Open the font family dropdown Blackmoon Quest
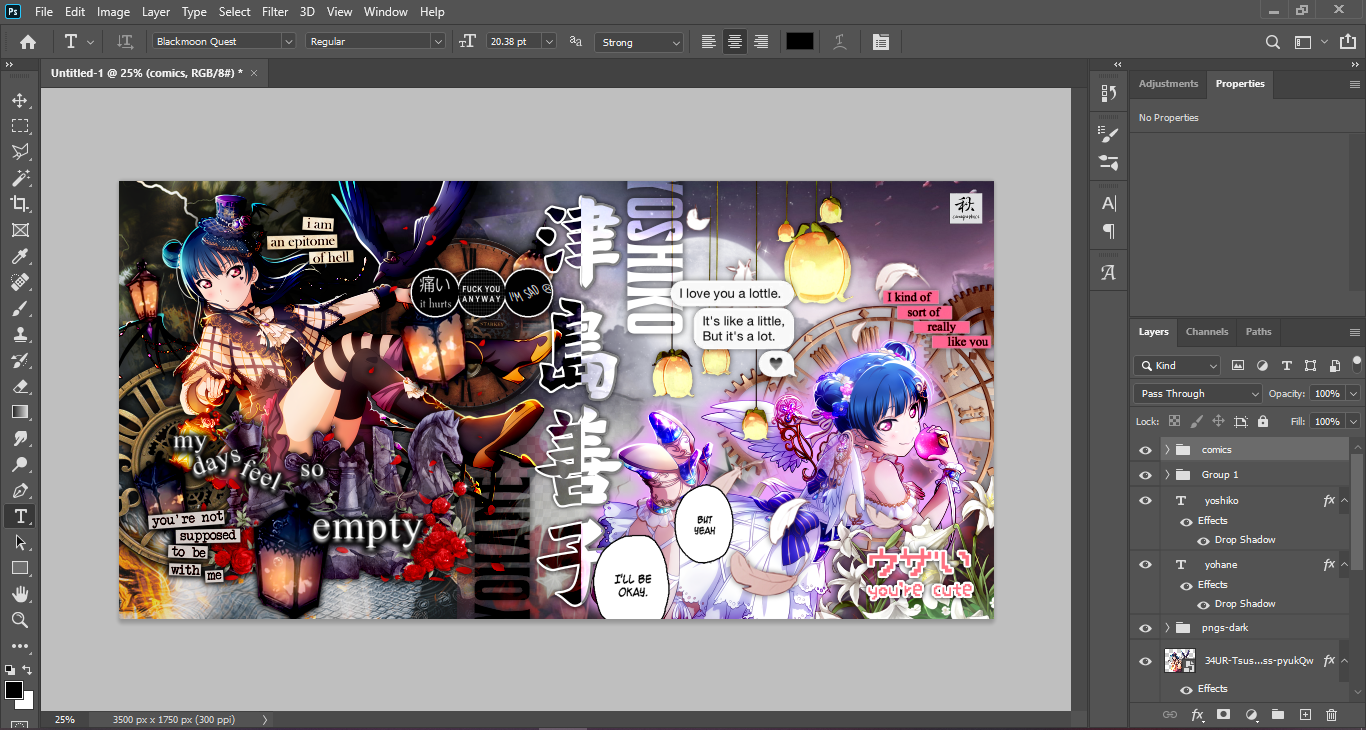 224,42
